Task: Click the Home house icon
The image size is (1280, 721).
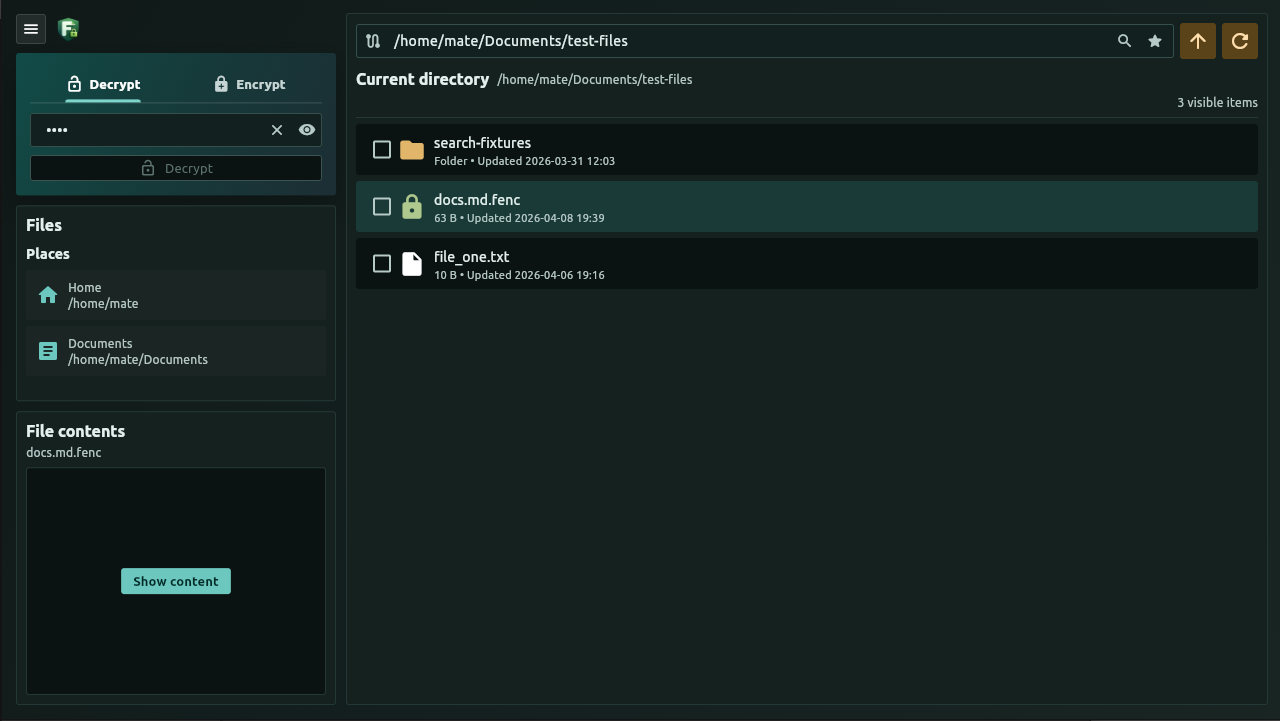Action: (x=48, y=295)
